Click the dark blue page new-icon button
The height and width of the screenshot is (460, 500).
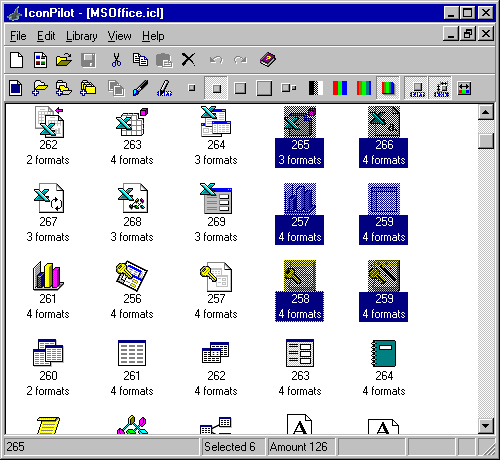pos(15,88)
